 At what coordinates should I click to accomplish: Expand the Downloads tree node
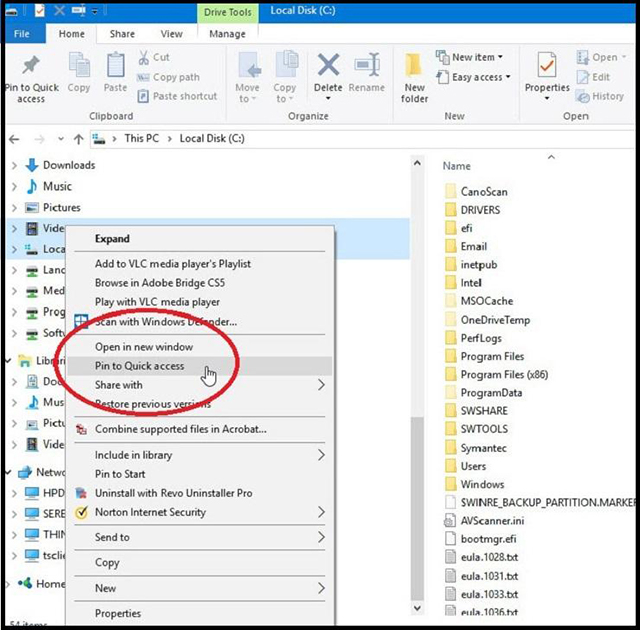(14, 165)
